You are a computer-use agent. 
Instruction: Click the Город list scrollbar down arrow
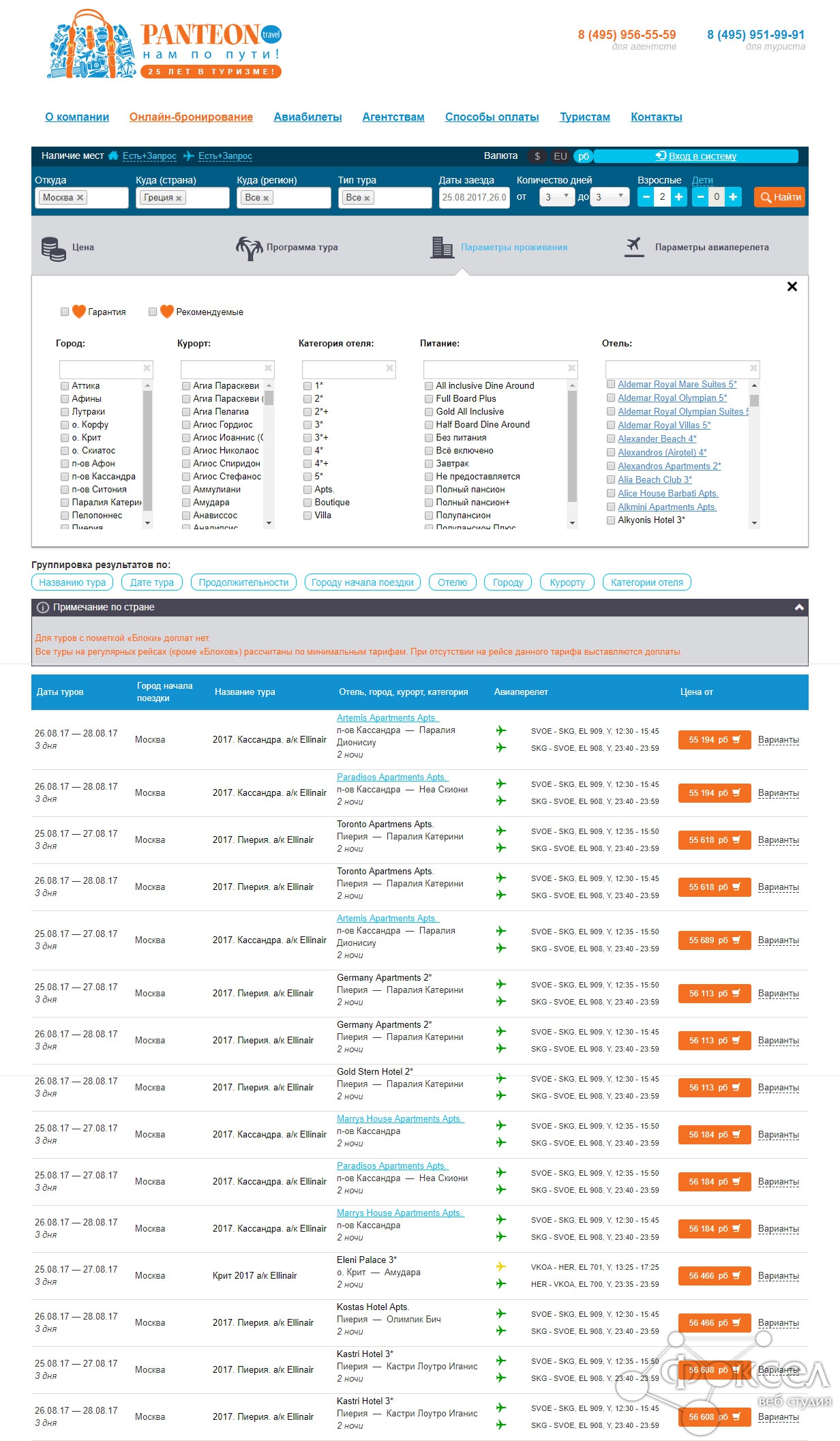click(147, 523)
